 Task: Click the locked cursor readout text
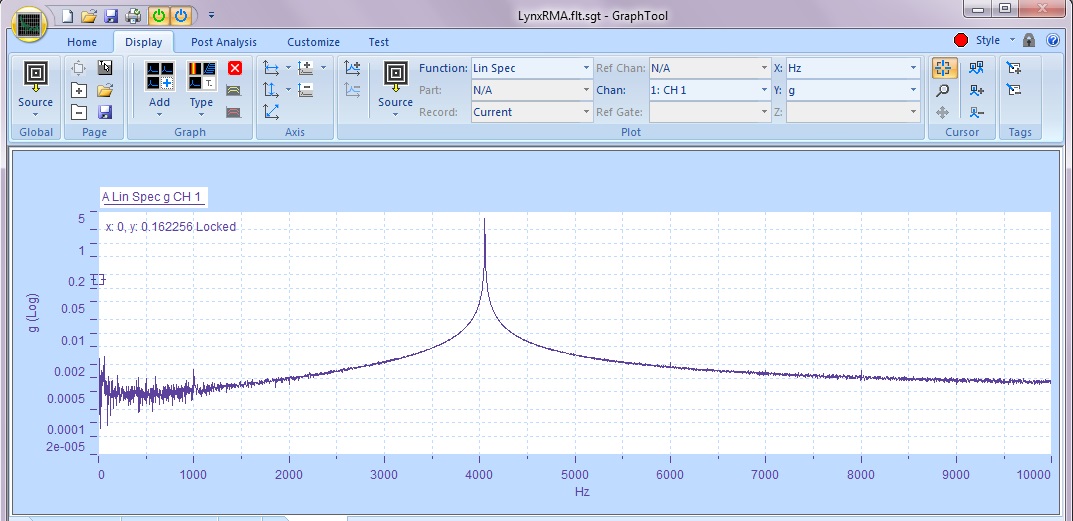170,227
